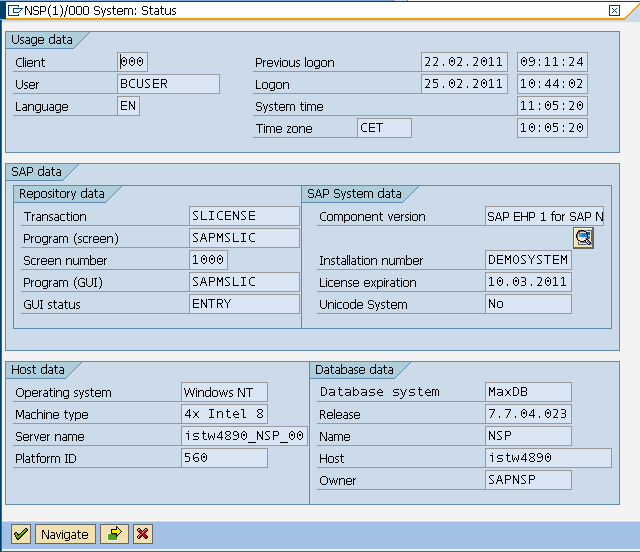Click the Client field showing 000
Image resolution: width=640 pixels, height=552 pixels.
coord(132,62)
